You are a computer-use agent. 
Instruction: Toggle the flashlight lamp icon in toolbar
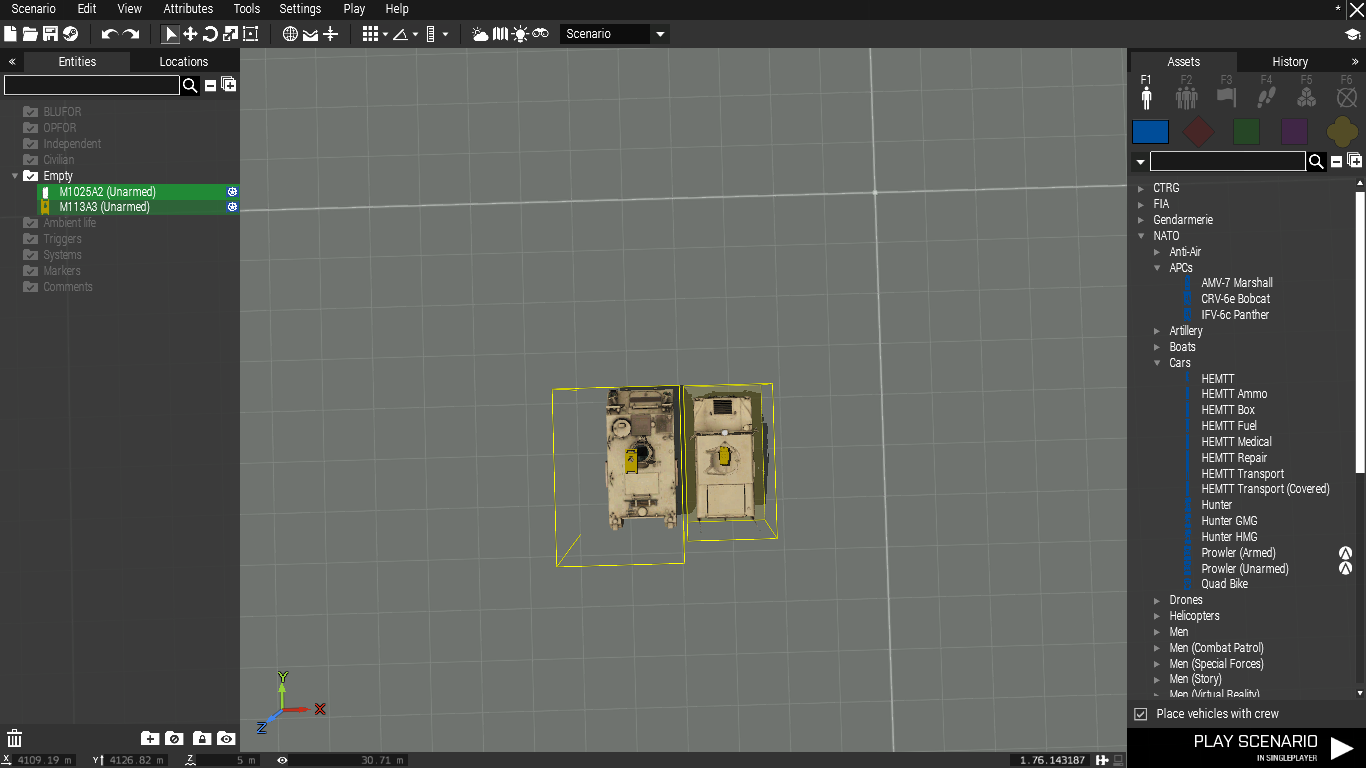(x=520, y=34)
